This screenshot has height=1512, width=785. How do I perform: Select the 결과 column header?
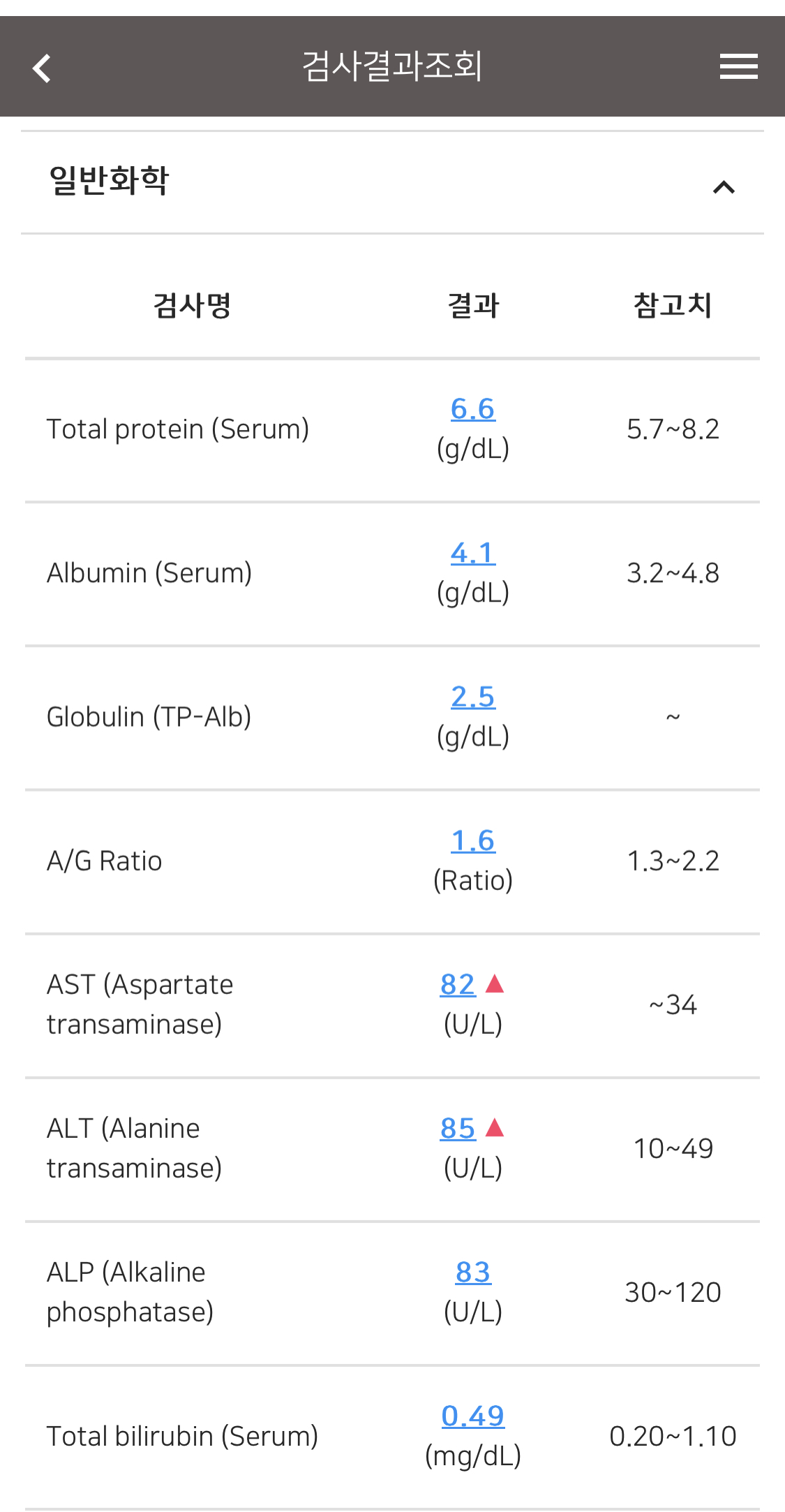click(473, 305)
